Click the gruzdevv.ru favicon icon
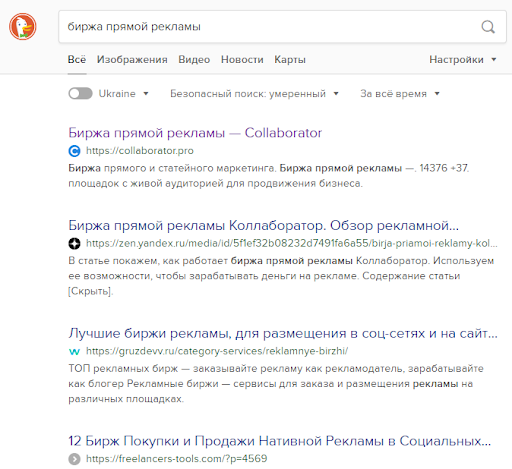 (x=74, y=351)
